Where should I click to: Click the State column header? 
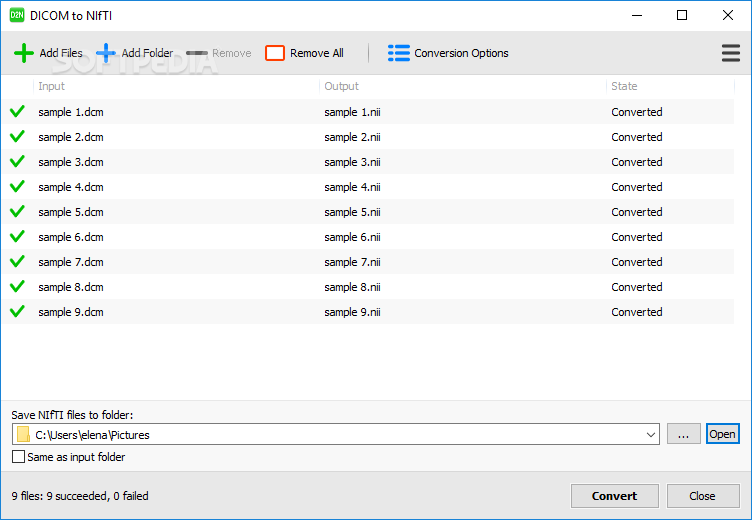tap(624, 86)
